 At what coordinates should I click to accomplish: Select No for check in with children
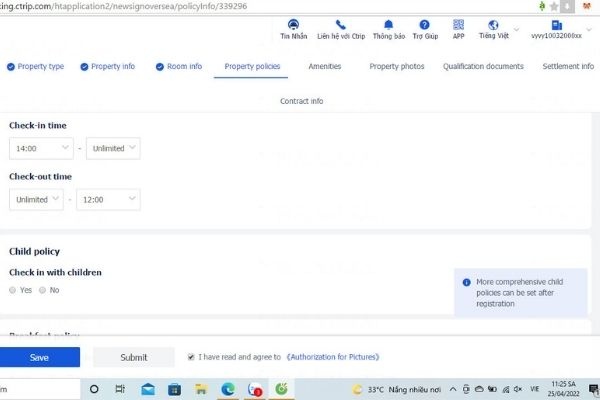pos(42,290)
